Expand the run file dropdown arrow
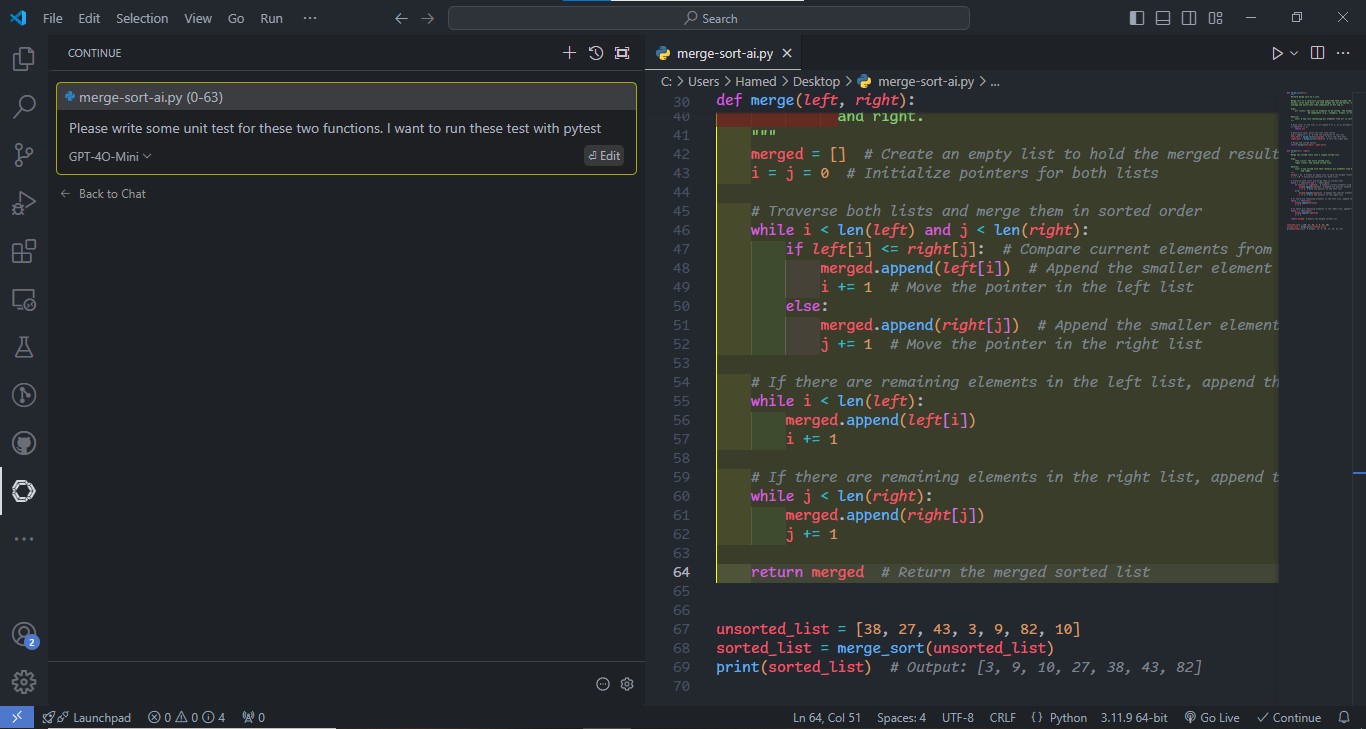Image resolution: width=1366 pixels, height=729 pixels. [x=1294, y=53]
